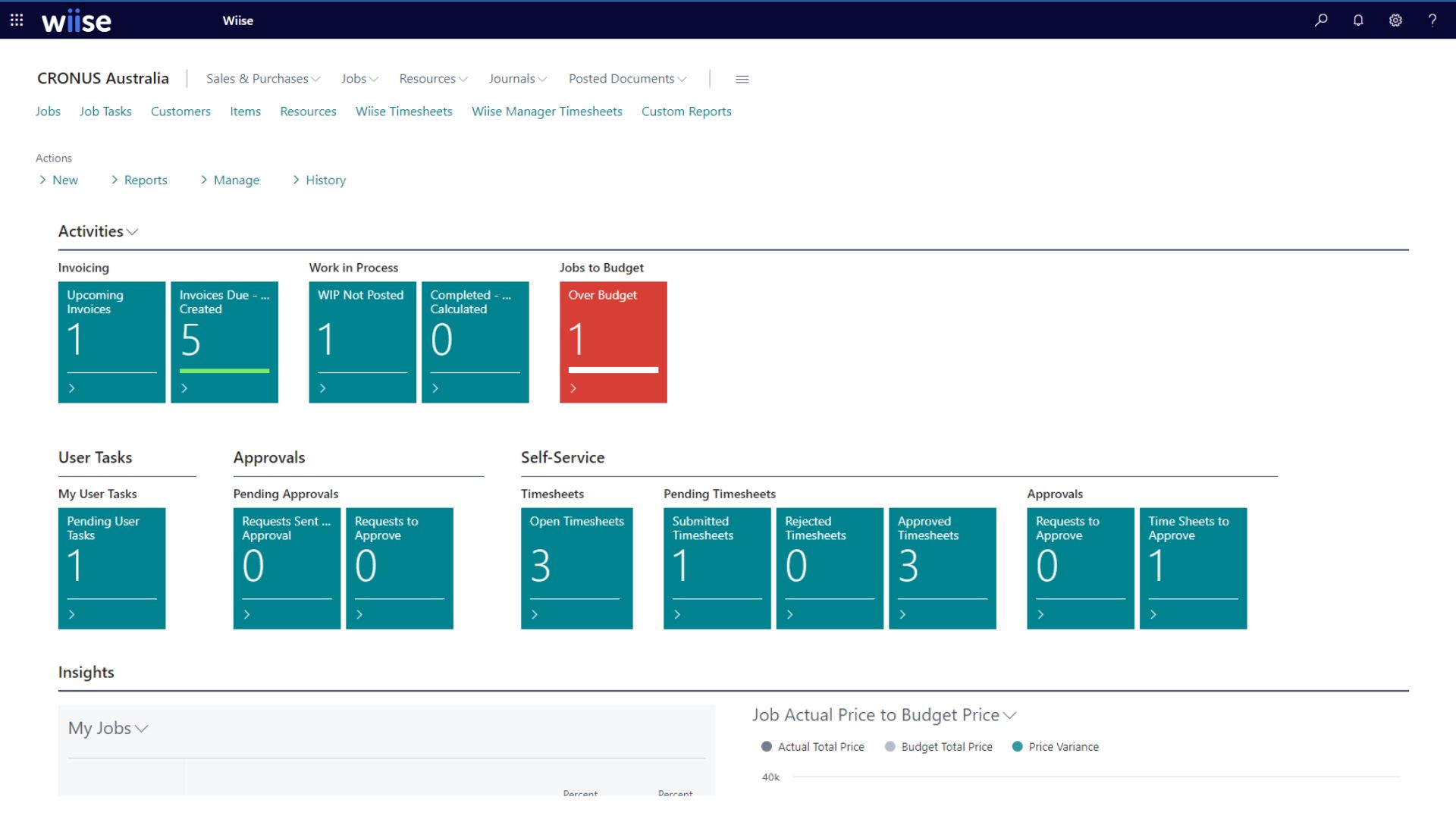Toggle the Budget Total Price legend item
The image size is (1456, 819).
938,746
